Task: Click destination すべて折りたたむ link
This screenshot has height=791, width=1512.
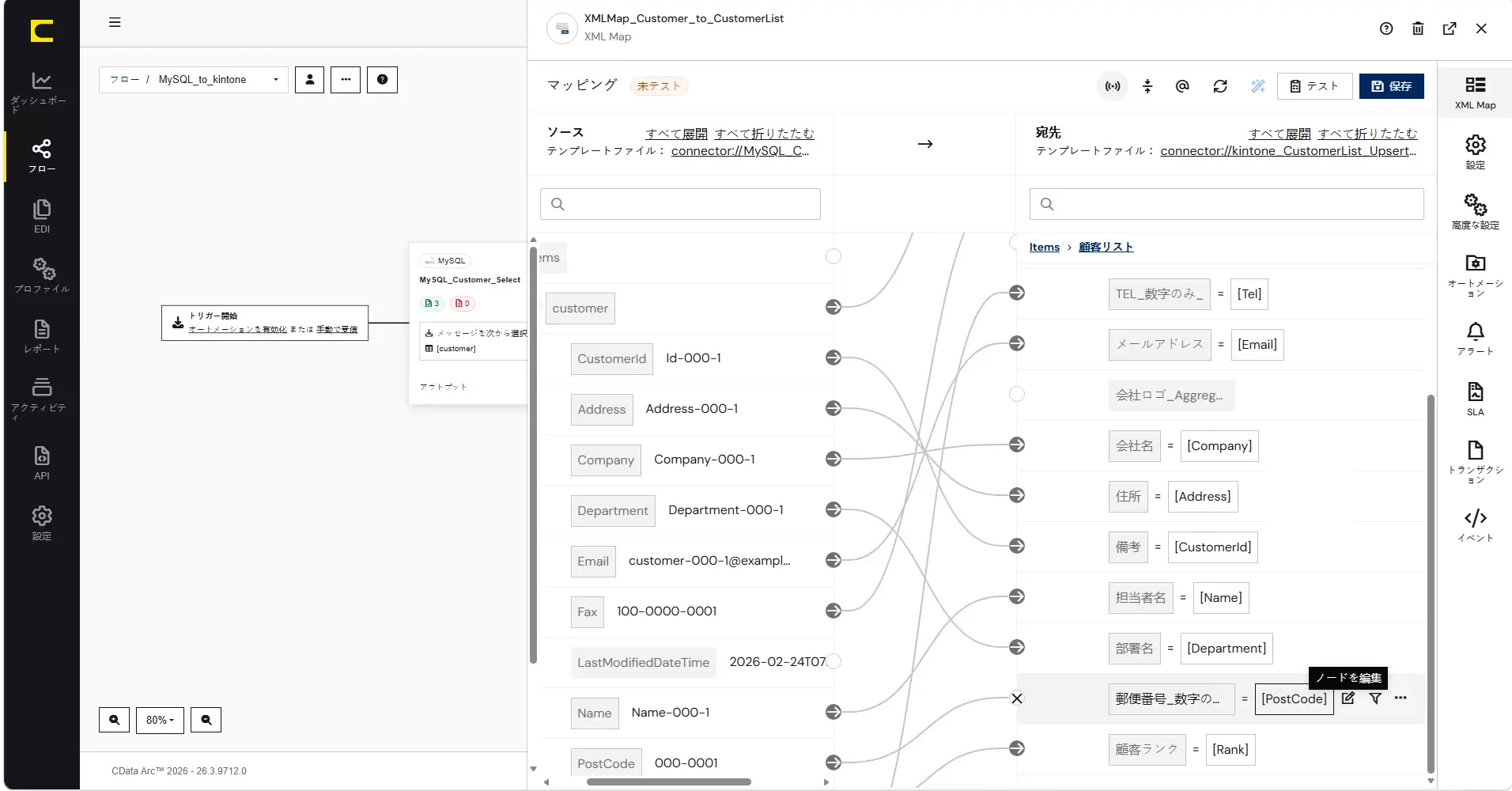Action: click(1367, 134)
